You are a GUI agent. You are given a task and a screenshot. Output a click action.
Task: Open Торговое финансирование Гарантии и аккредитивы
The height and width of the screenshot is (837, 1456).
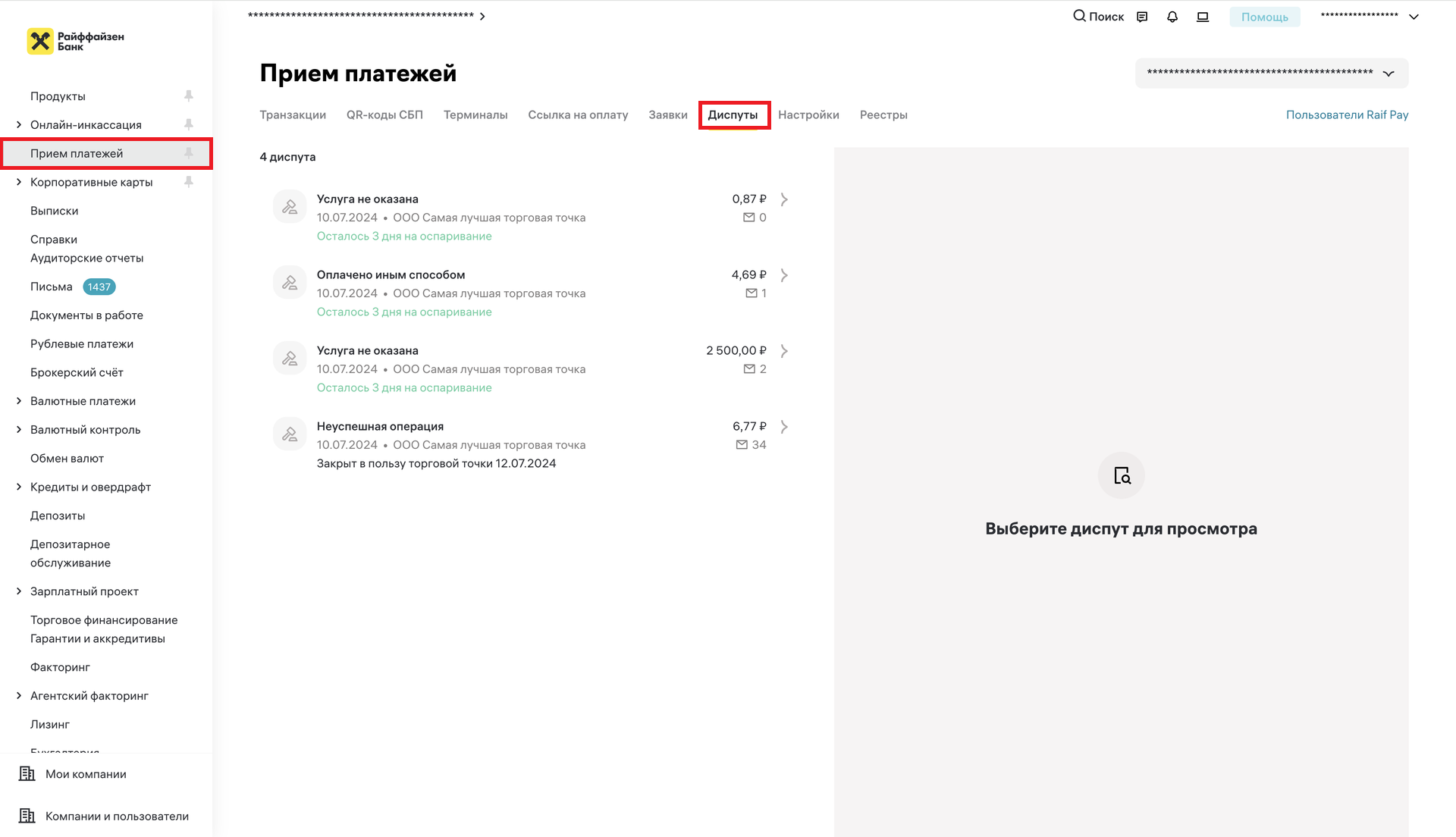[x=104, y=629]
